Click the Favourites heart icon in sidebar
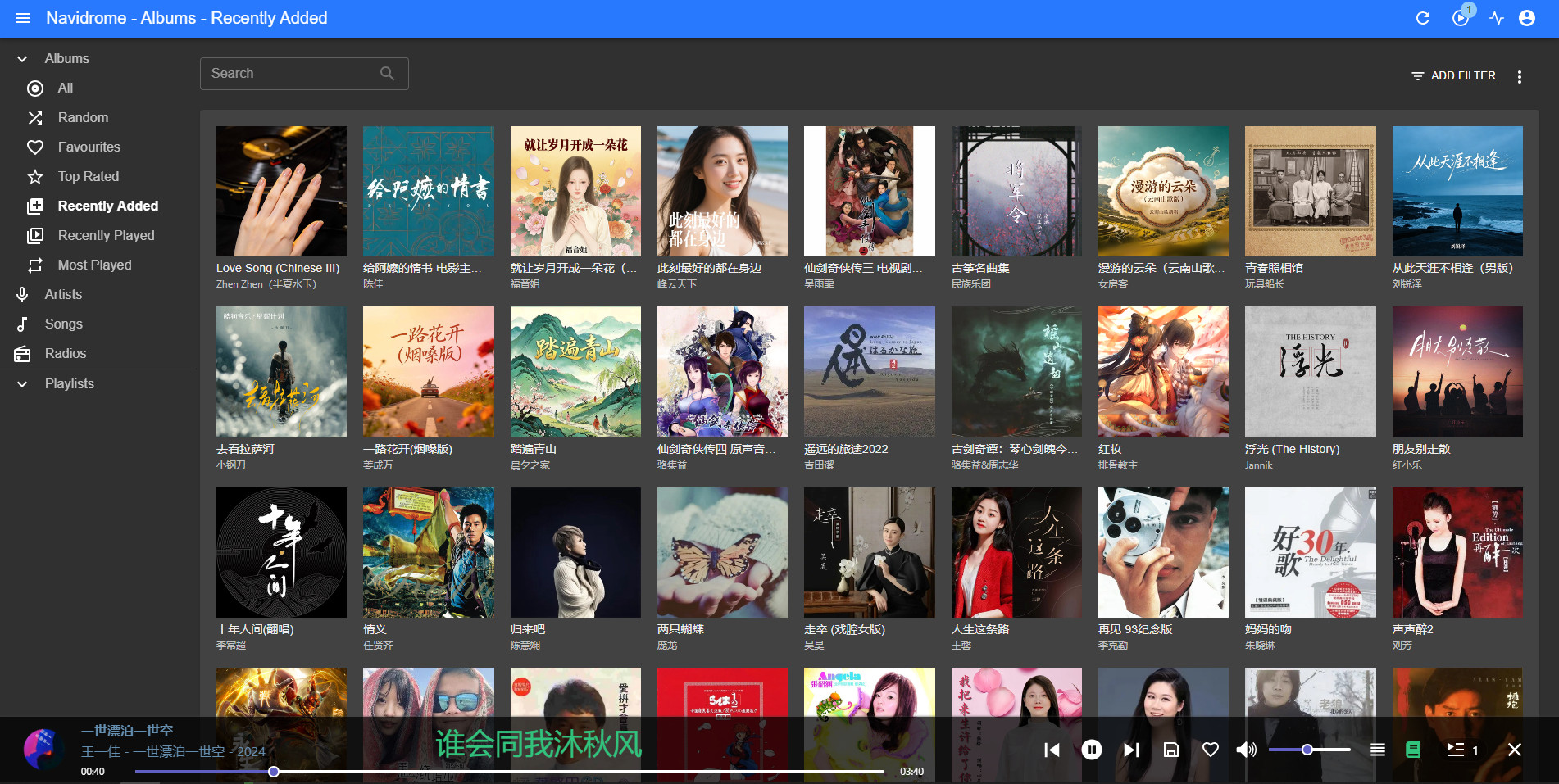Screen dimensions: 1559x784 [x=35, y=147]
